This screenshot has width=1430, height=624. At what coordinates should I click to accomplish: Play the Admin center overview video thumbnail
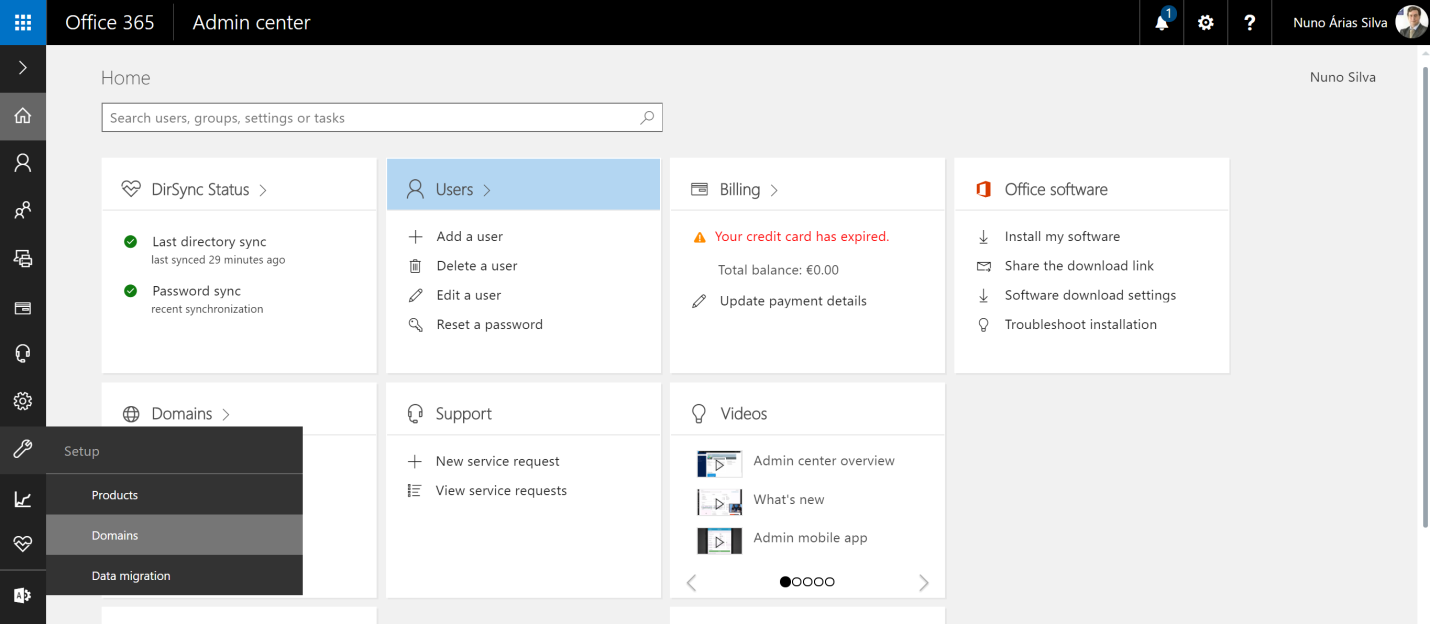pyautogui.click(x=719, y=464)
